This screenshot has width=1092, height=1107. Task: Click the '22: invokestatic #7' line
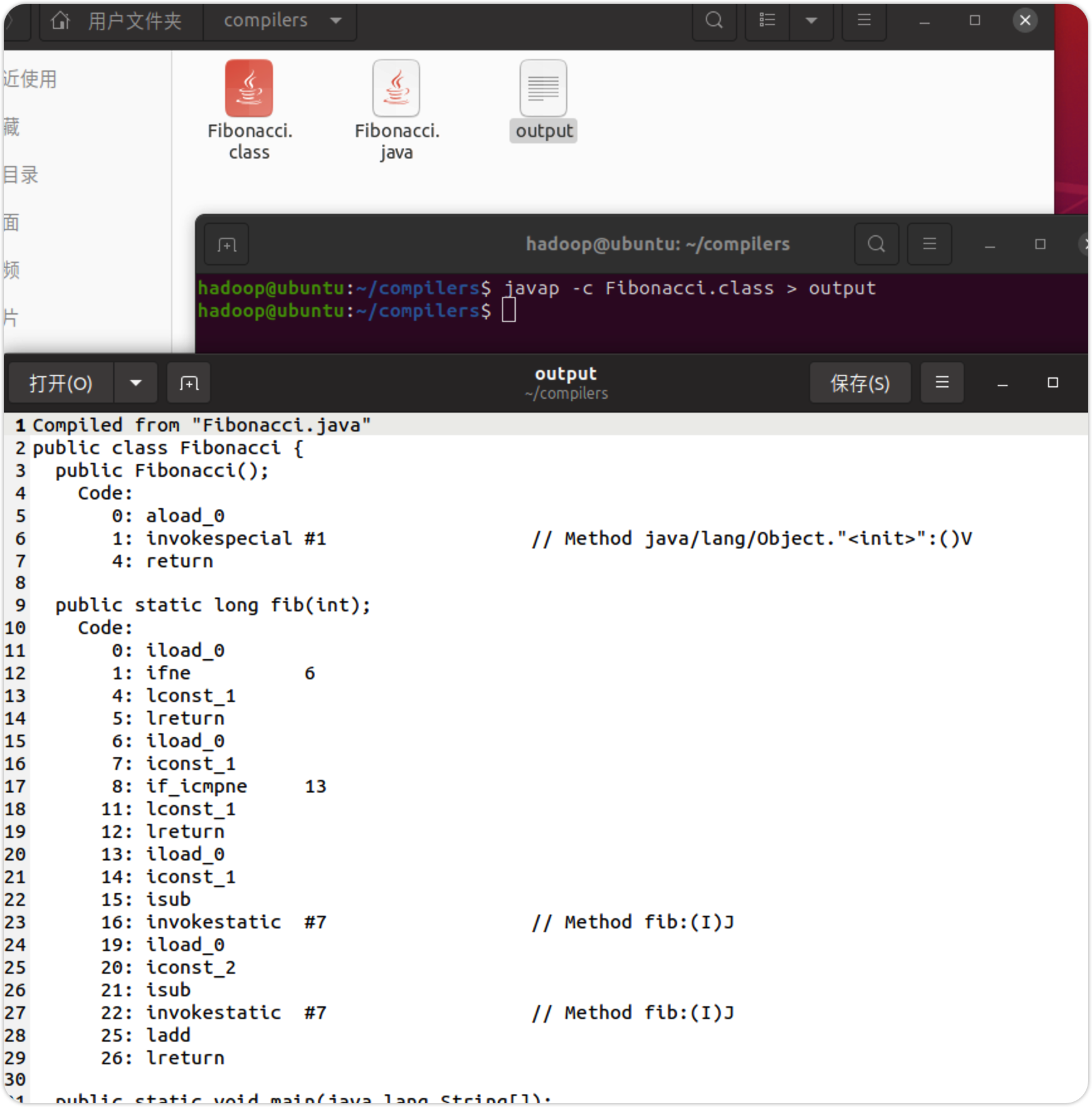[214, 1013]
